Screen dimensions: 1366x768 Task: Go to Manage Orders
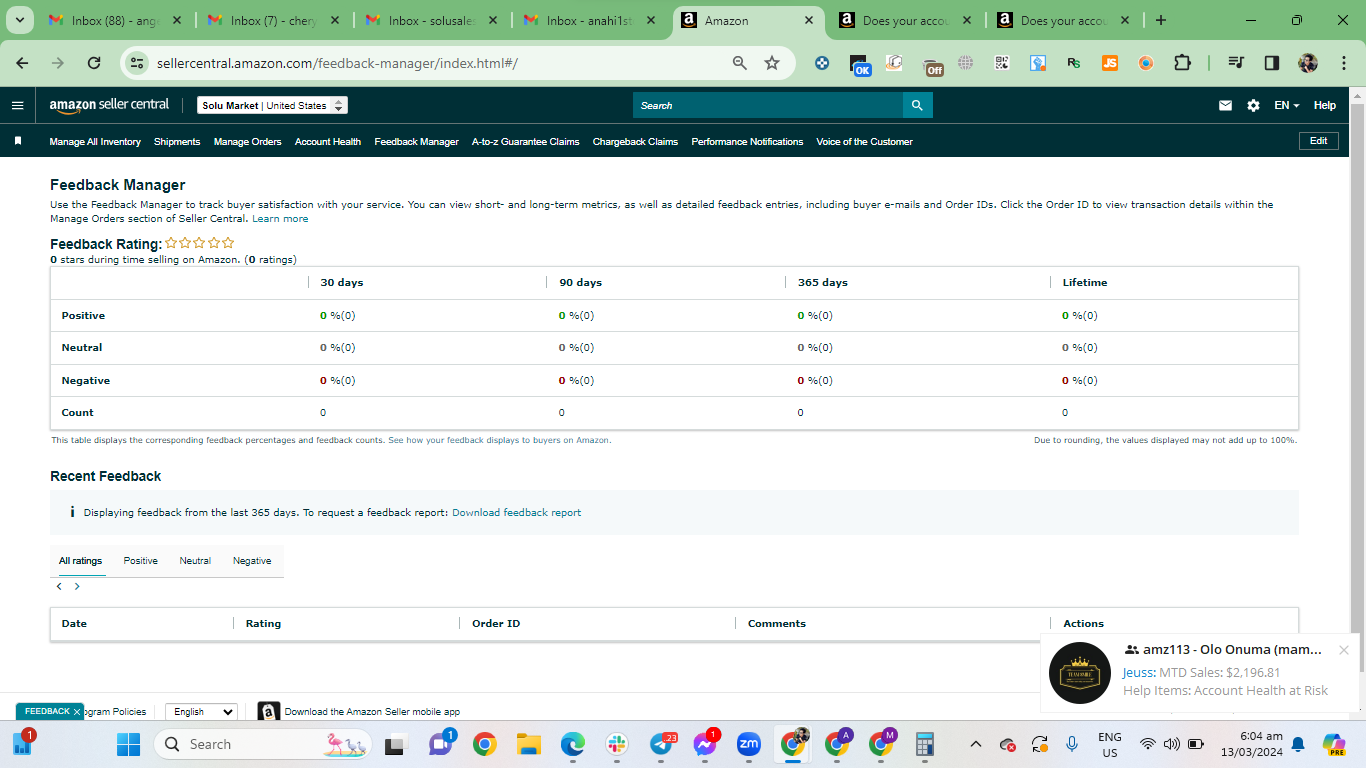point(247,142)
